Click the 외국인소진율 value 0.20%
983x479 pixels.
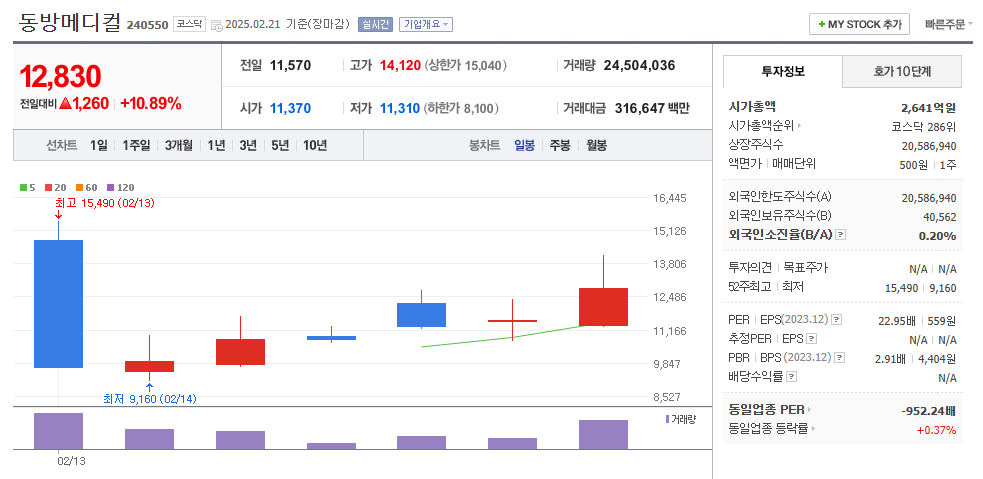(x=937, y=236)
